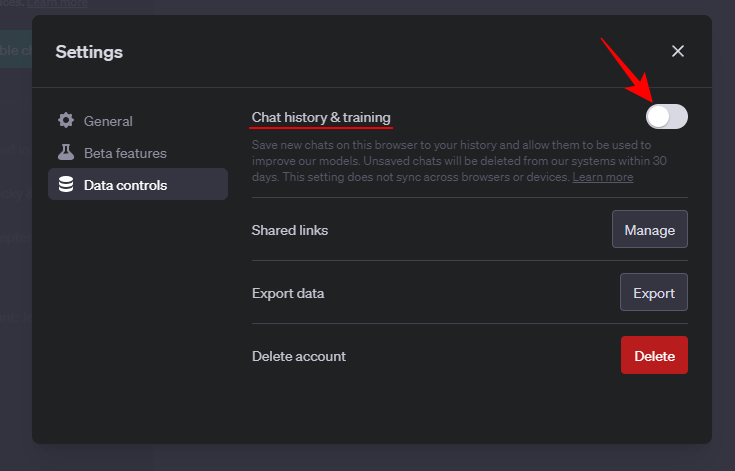This screenshot has height=471, width=735.
Task: Click the gear icon beside General
Action: click(66, 121)
